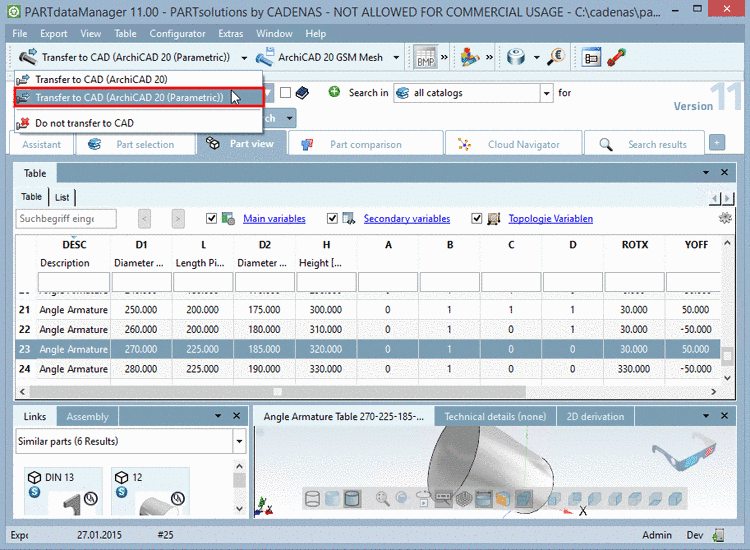Click the Topologie Variablen link
750x550 pixels.
[550, 218]
